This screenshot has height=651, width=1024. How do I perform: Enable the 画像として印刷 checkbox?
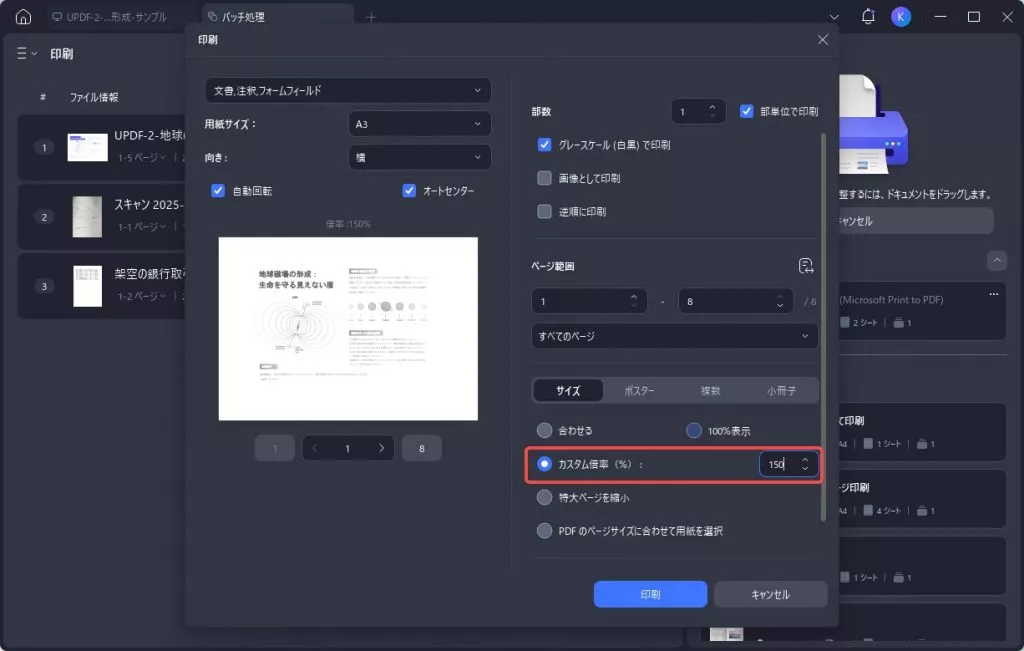[544, 178]
